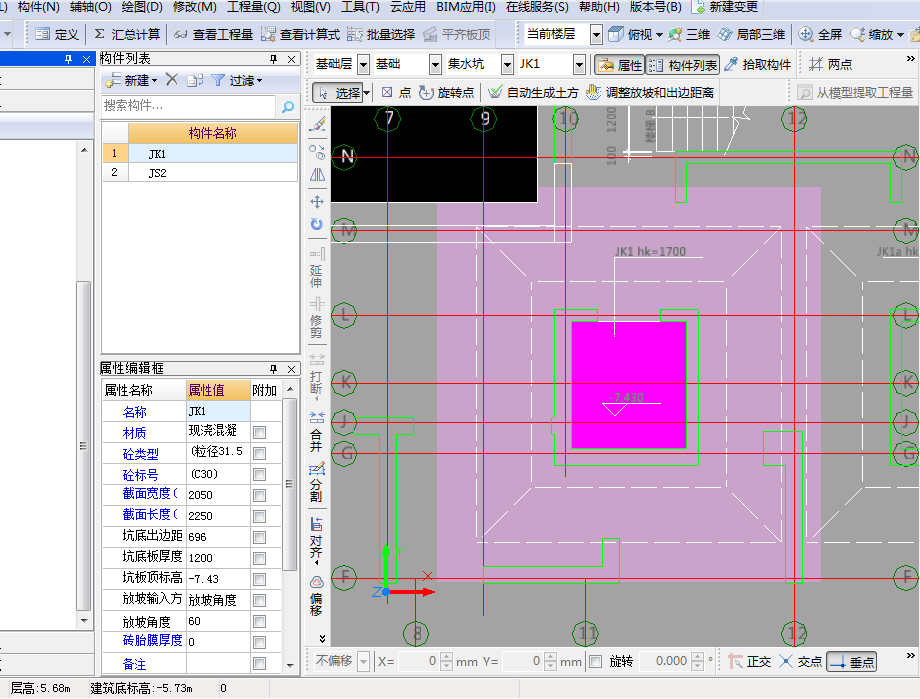Open the JK1 component dropdown
920x699 pixels.
pyautogui.click(x=580, y=65)
